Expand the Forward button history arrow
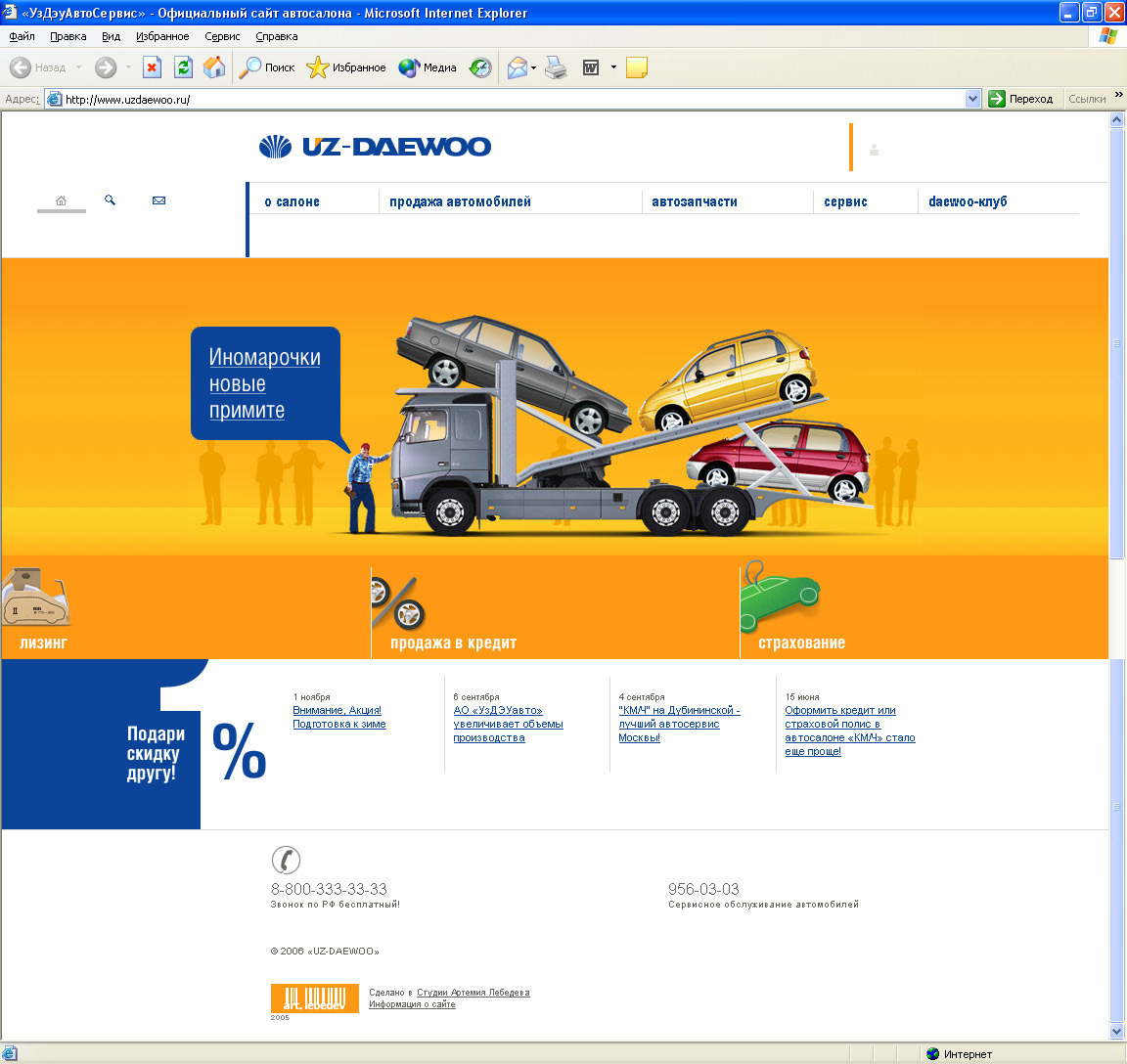 [x=129, y=67]
